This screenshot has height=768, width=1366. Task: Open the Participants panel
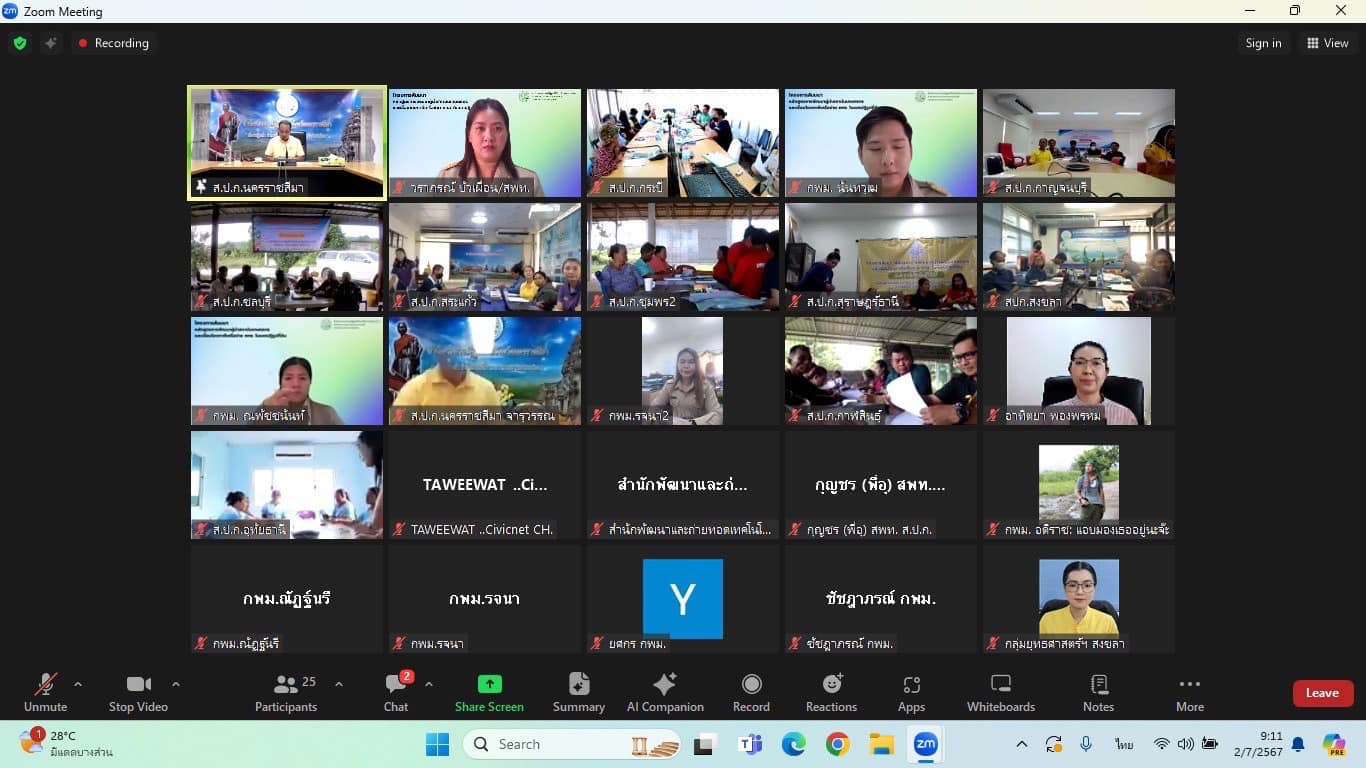point(286,693)
